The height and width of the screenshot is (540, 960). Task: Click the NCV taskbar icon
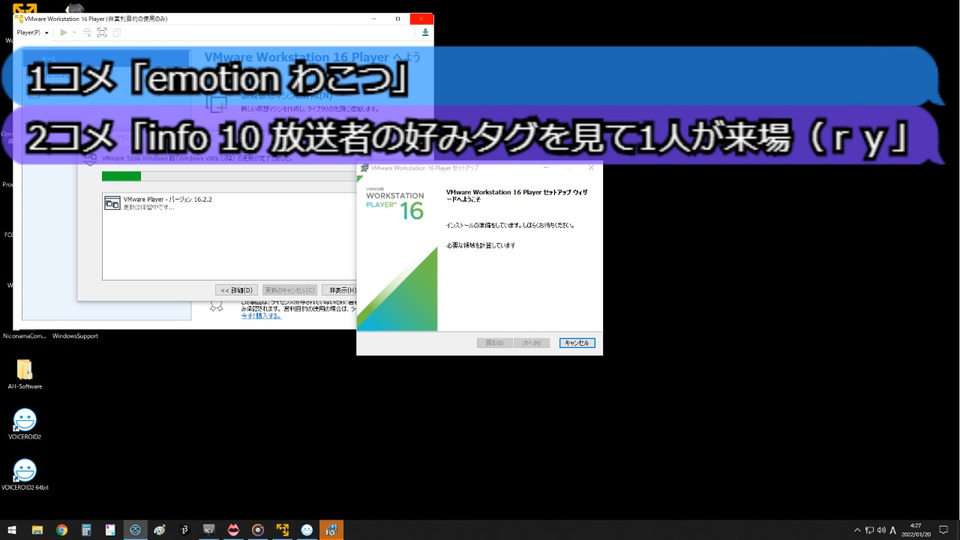pos(209,530)
